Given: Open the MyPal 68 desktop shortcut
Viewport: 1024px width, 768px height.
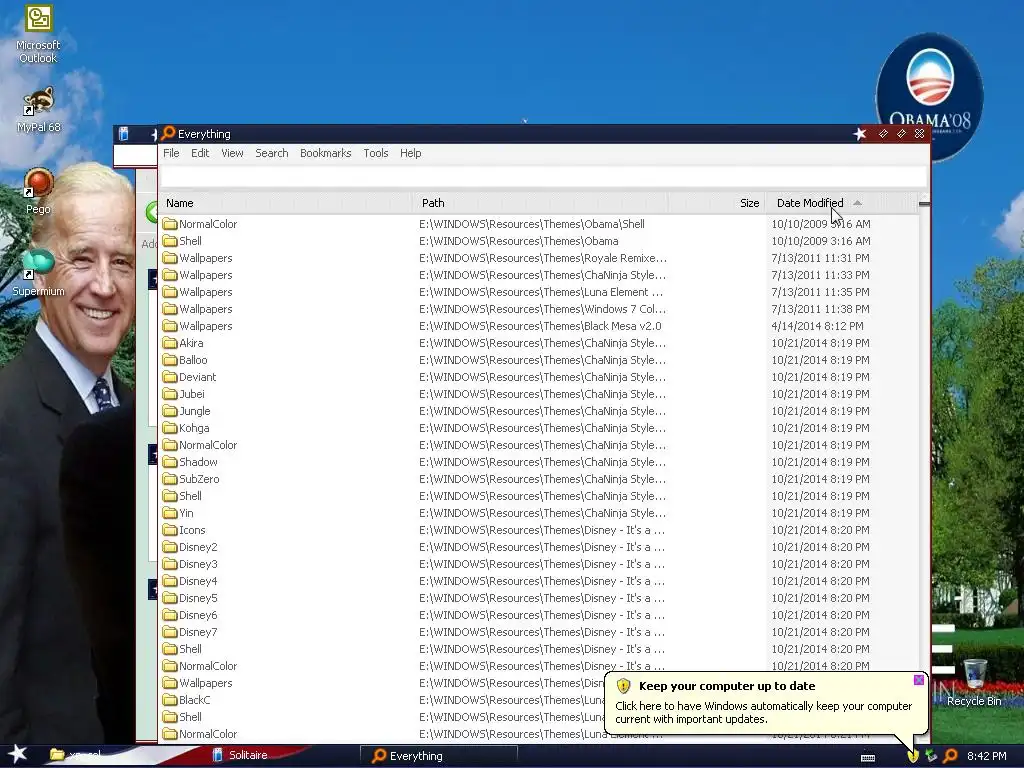Looking at the screenshot, I should click(x=38, y=110).
